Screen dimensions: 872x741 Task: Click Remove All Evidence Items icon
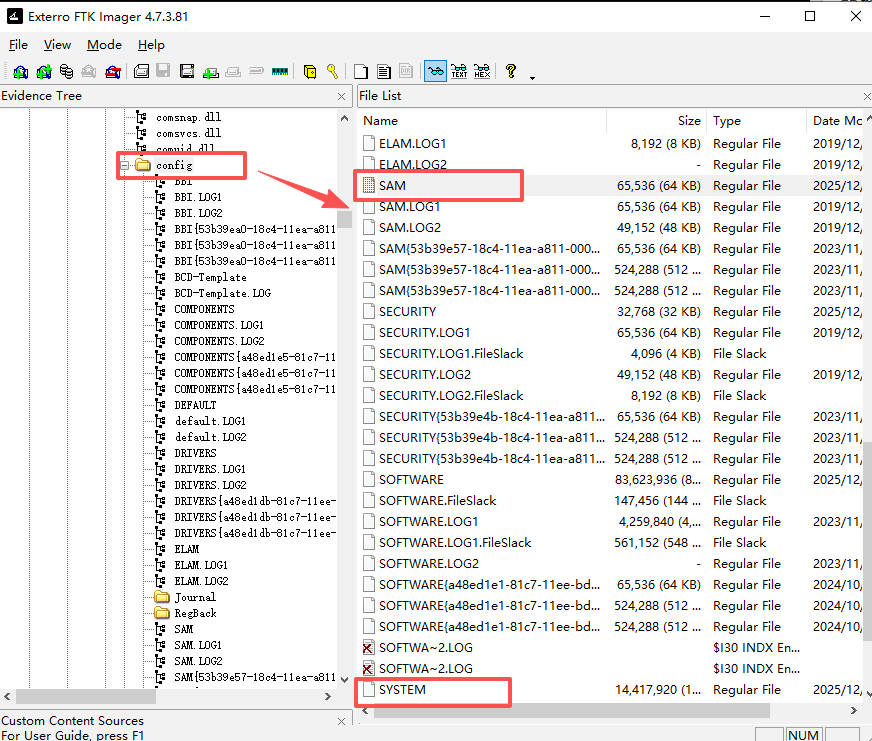(x=112, y=71)
